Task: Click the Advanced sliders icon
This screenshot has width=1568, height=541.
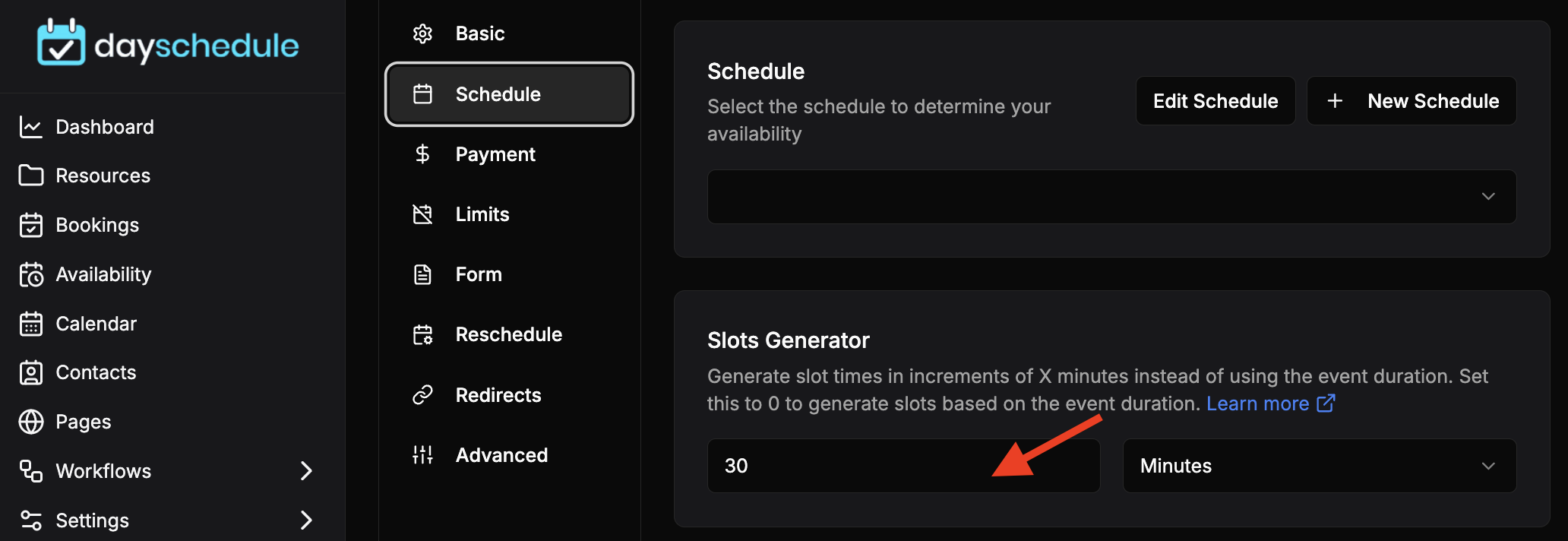Action: 422,455
